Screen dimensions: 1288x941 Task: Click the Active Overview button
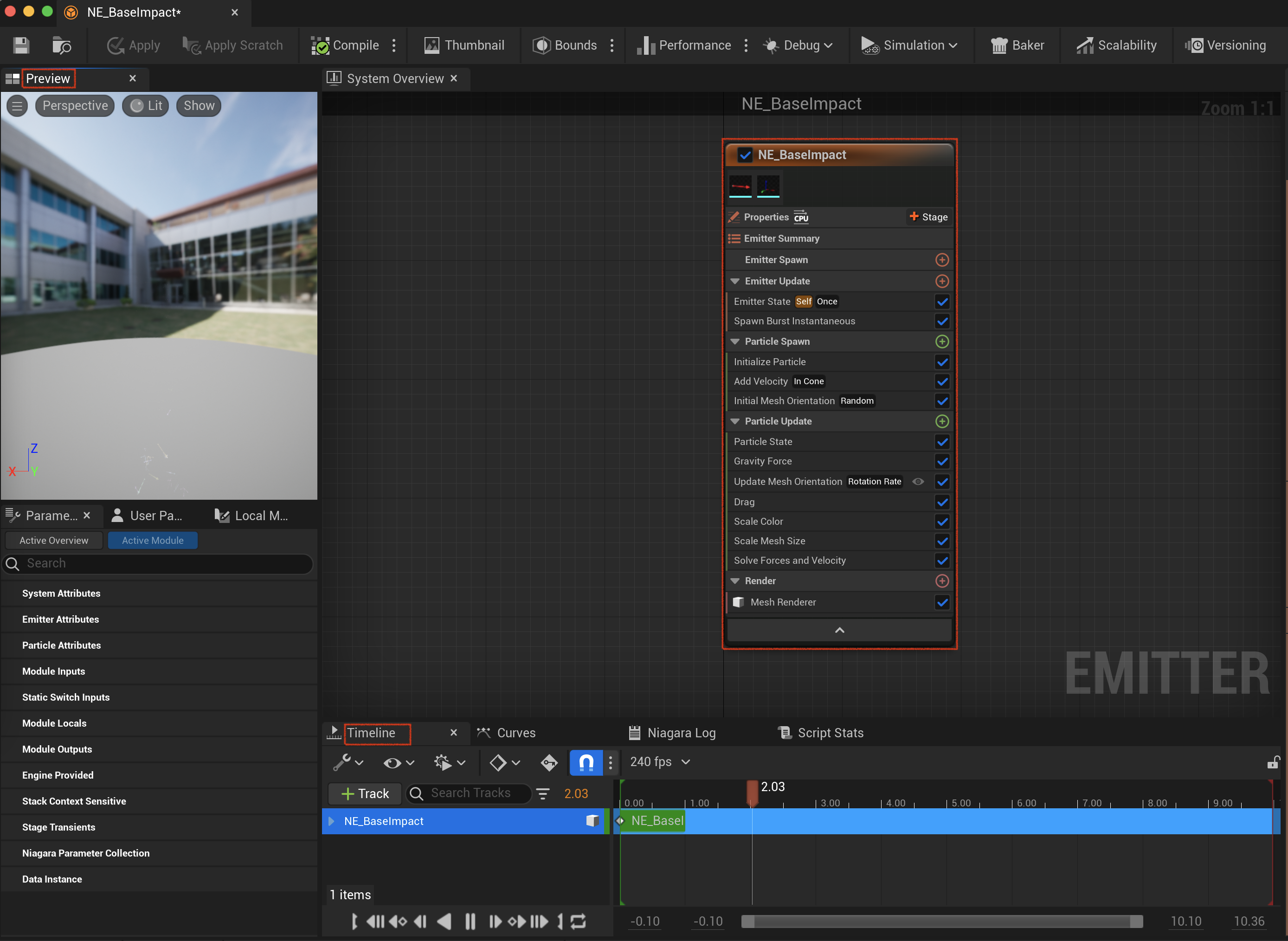point(53,540)
